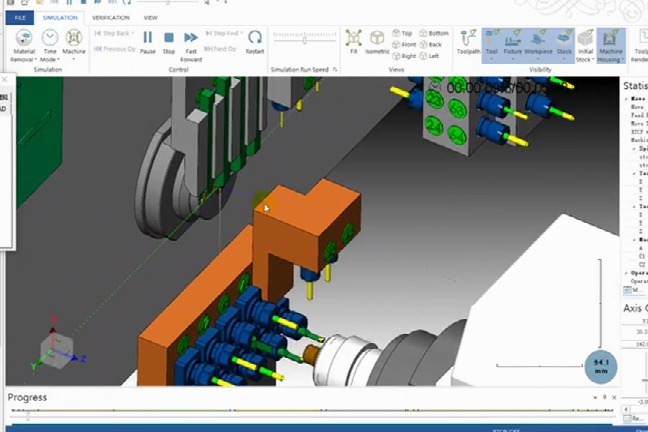
Task: Click the Step Back button
Action: tap(114, 33)
